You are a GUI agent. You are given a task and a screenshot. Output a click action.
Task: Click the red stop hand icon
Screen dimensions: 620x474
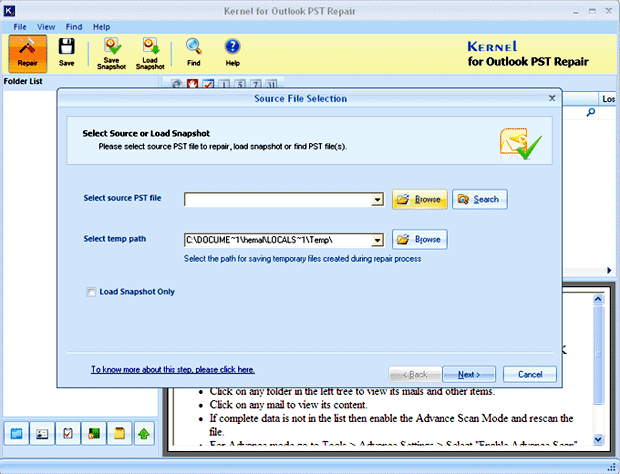[193, 83]
